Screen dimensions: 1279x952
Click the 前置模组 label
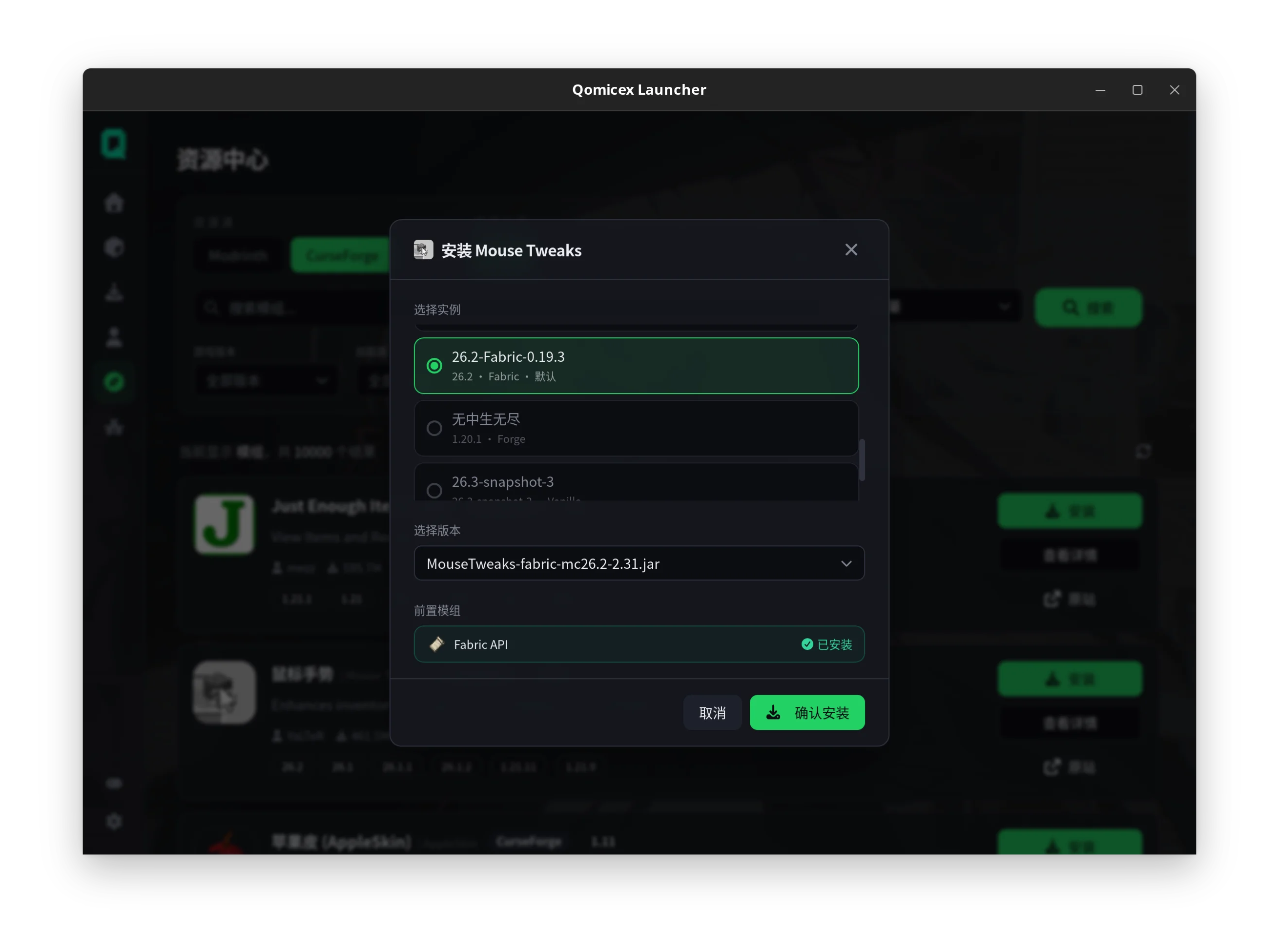pos(437,610)
